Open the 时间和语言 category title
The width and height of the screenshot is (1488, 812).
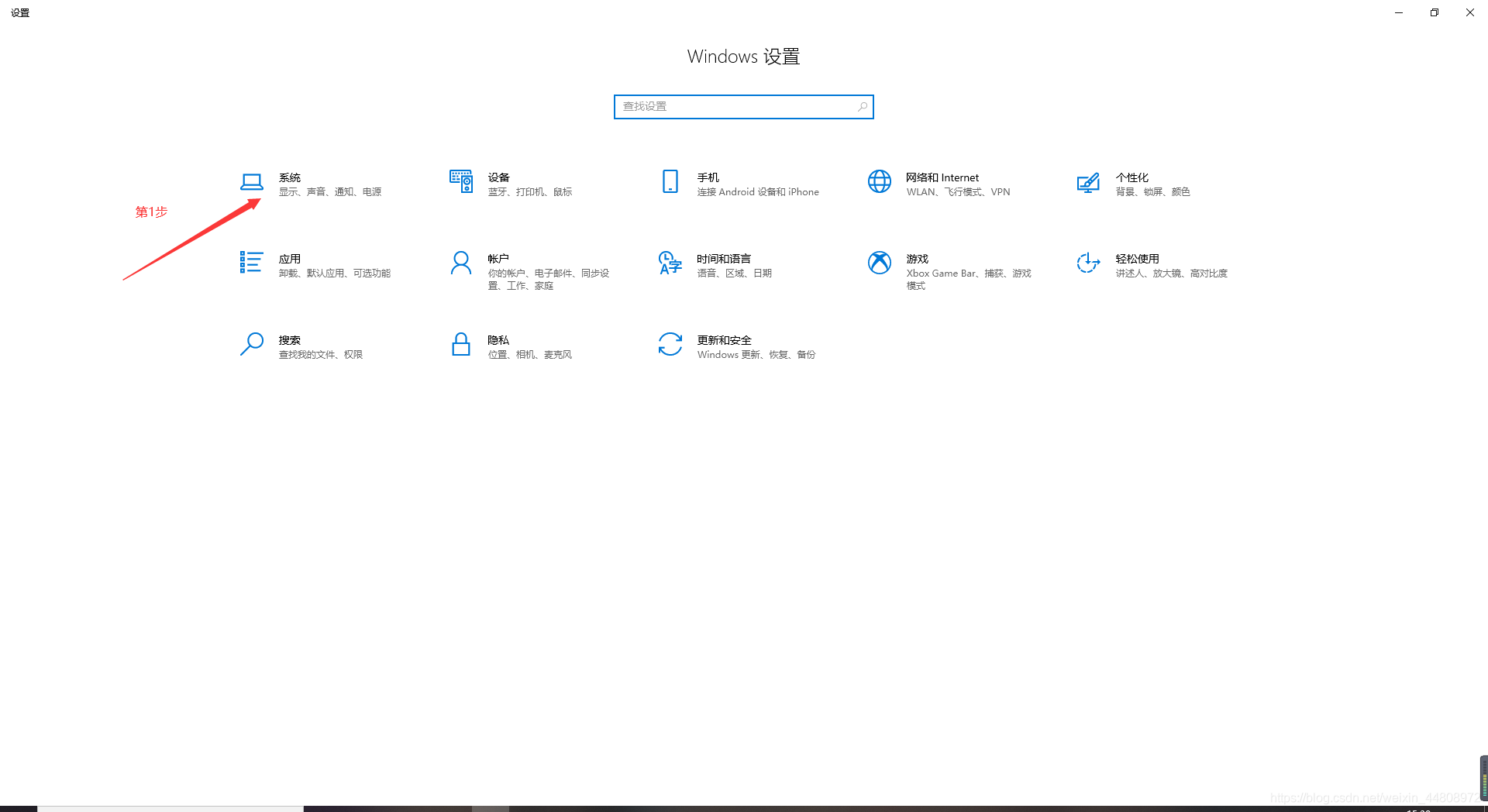724,259
